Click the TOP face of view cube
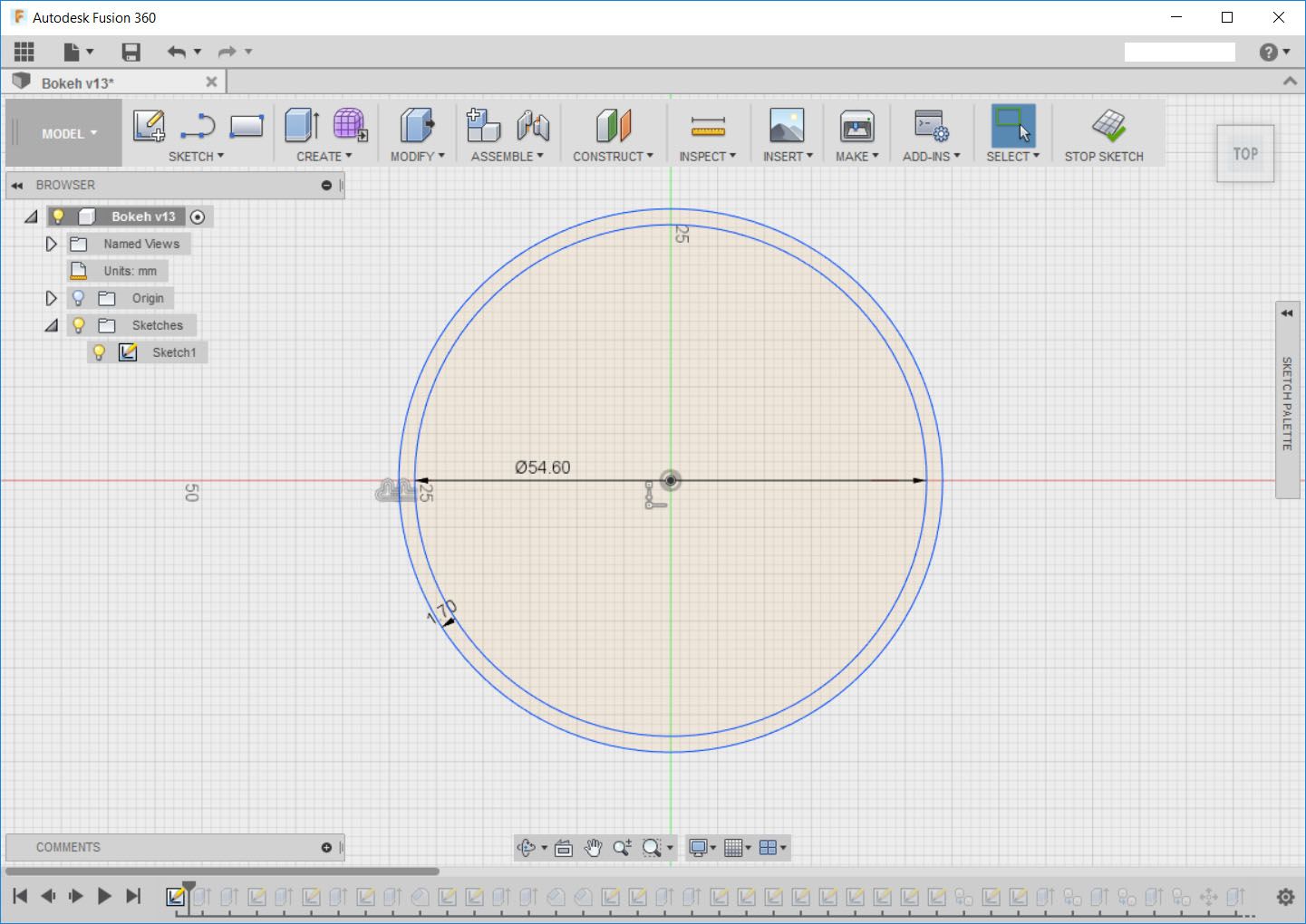1306x924 pixels. tap(1244, 154)
